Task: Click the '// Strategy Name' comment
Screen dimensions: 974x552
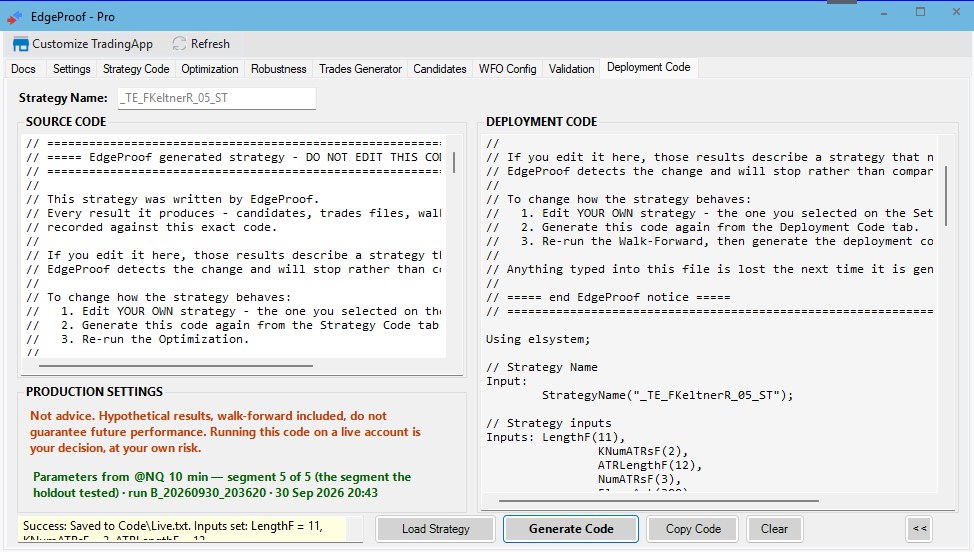Action: tap(542, 367)
